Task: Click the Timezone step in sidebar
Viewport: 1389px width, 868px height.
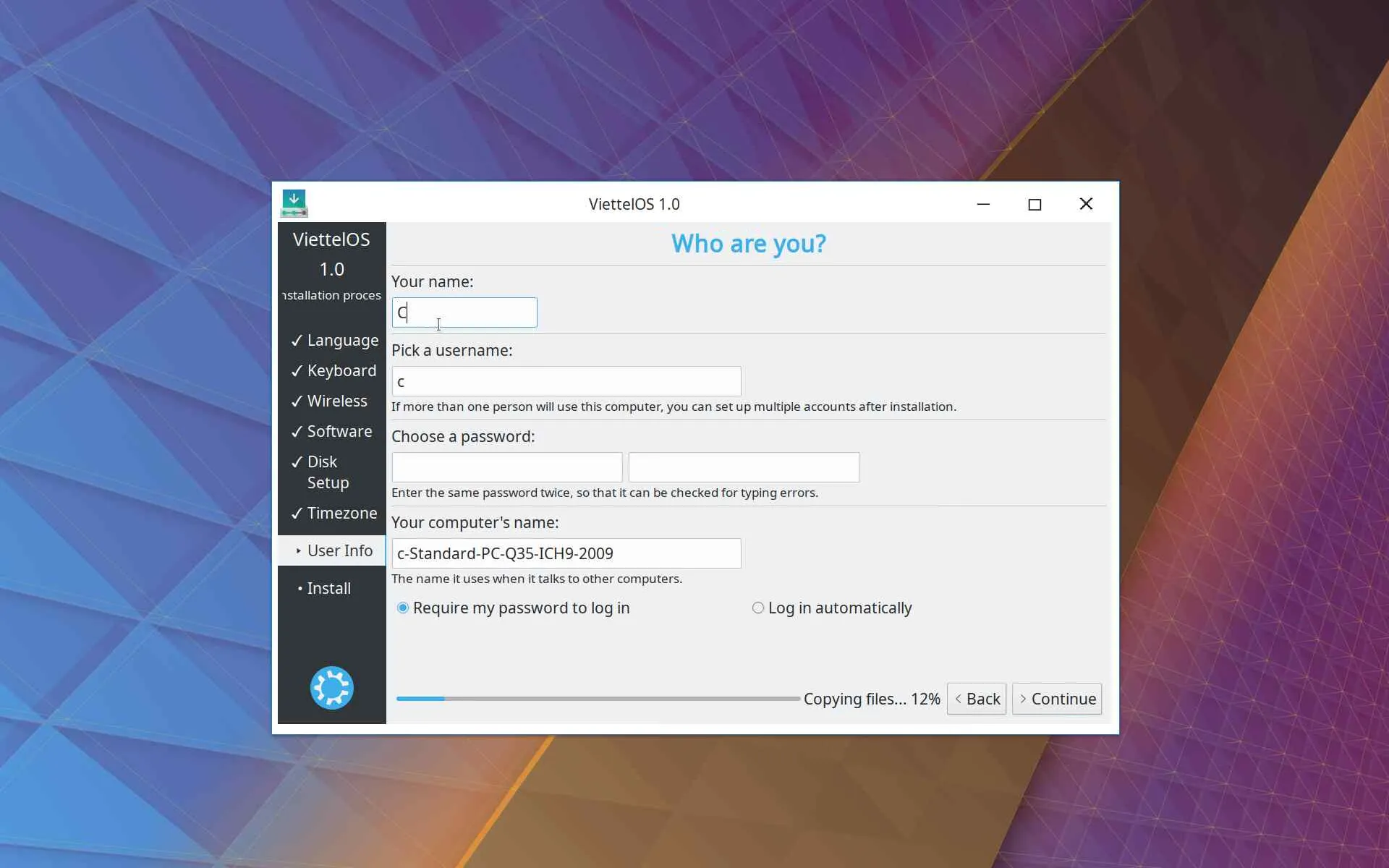Action: pos(341,513)
